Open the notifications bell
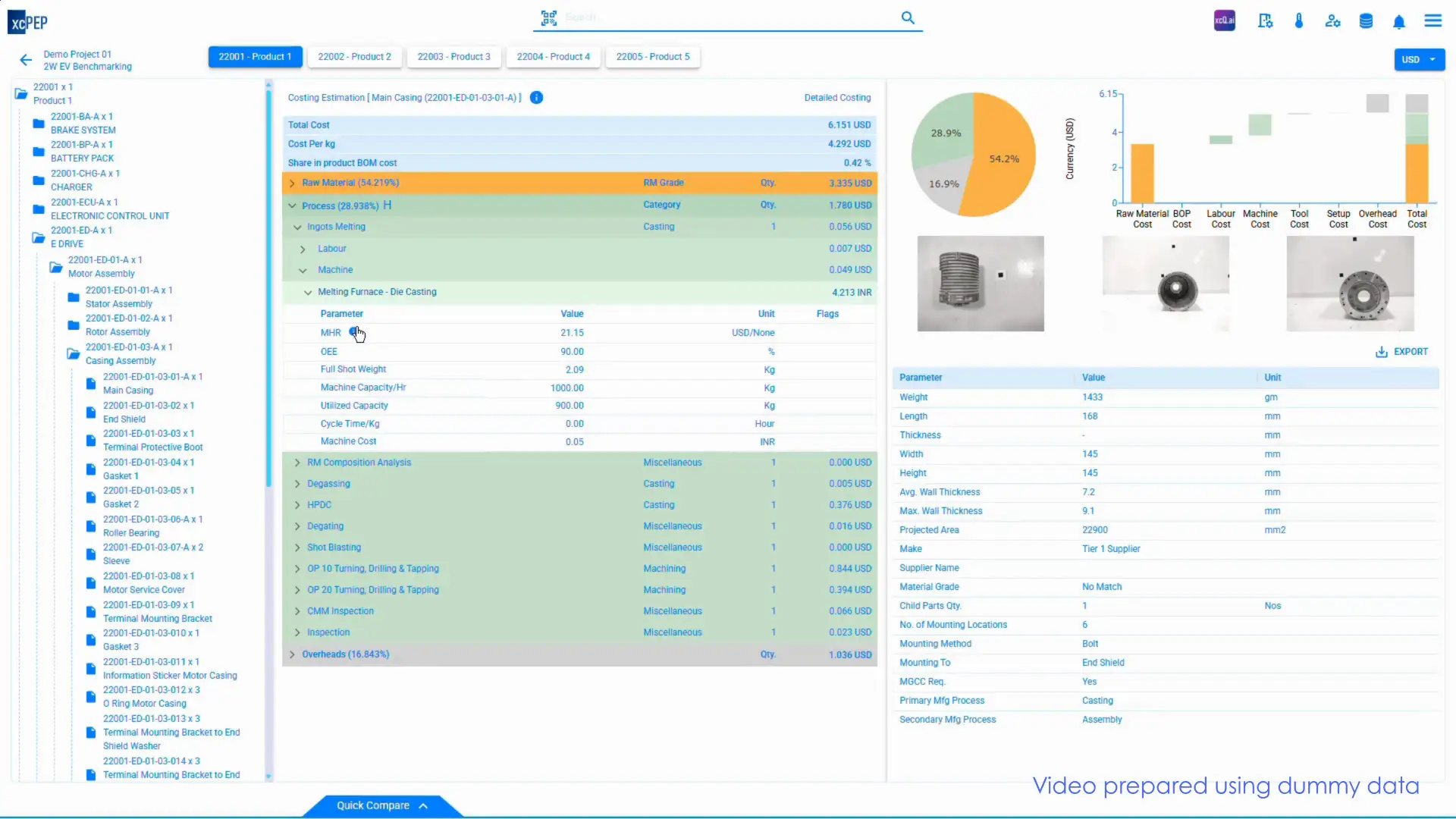 1399,21
